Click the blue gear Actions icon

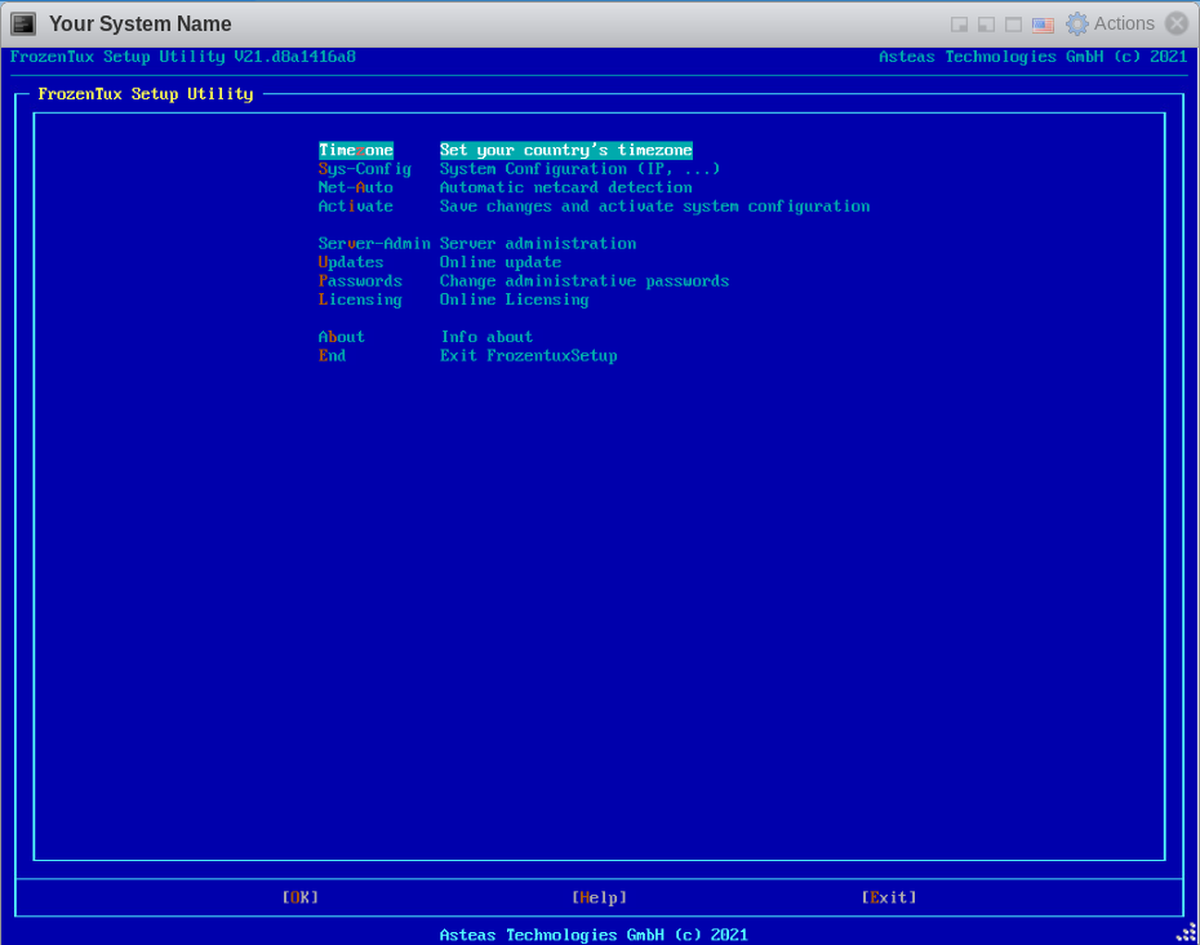1077,24
